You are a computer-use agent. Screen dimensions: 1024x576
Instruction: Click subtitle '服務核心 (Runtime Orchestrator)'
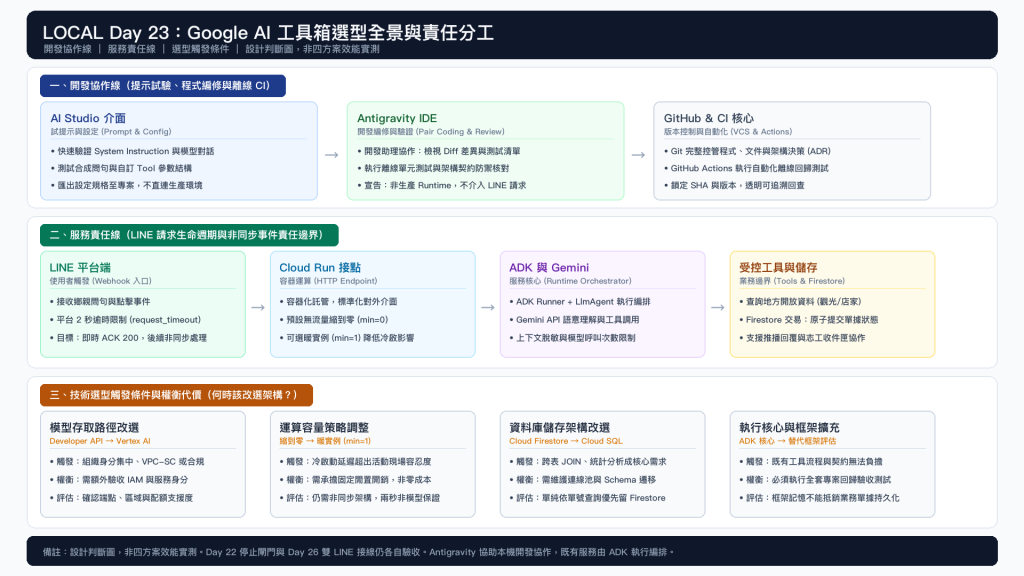[x=571, y=281]
